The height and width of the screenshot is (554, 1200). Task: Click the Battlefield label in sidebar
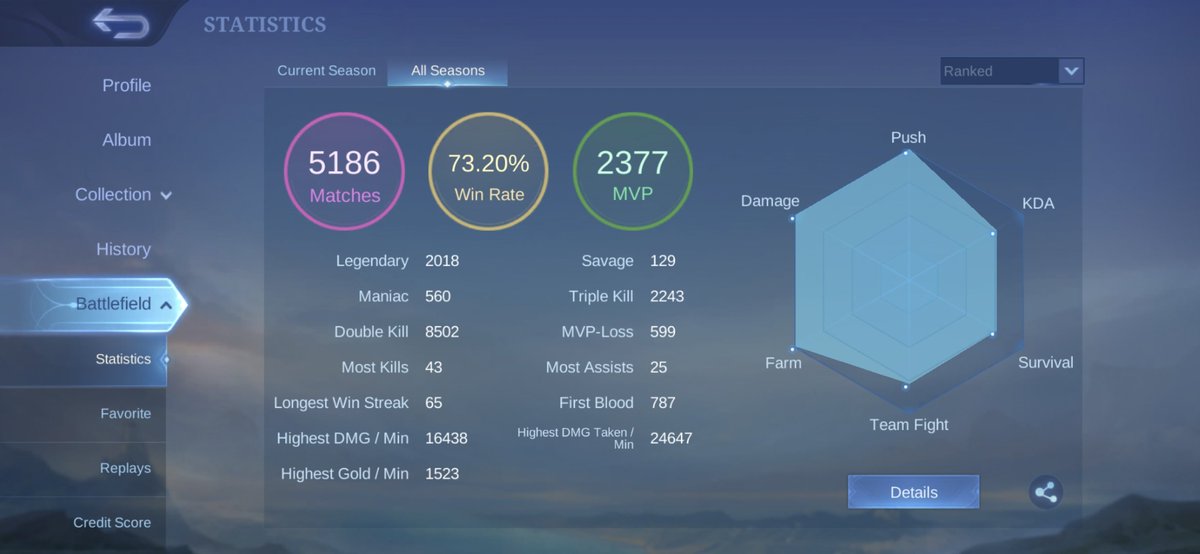pos(113,304)
